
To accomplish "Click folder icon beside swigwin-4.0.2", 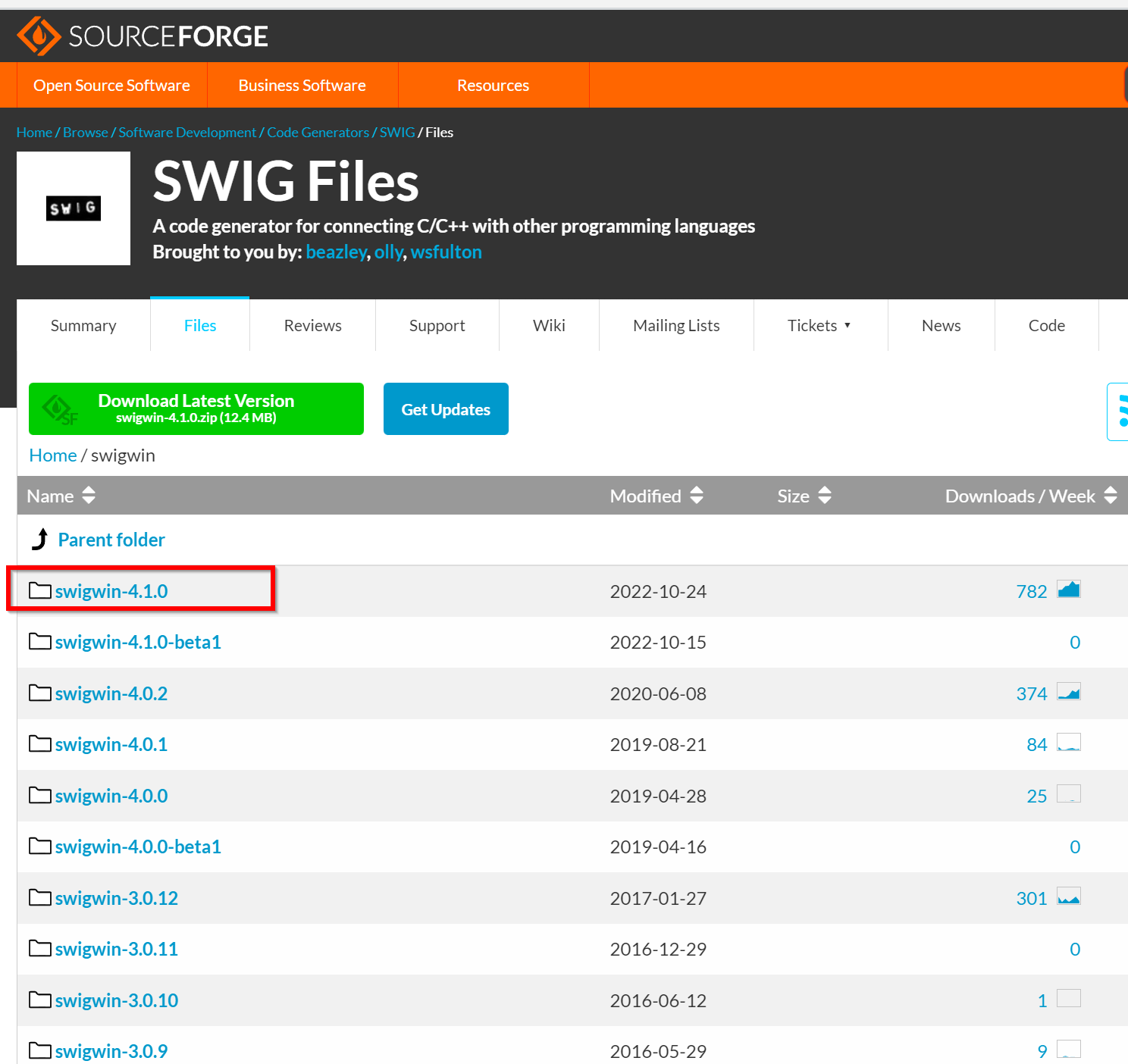I will click(40, 693).
